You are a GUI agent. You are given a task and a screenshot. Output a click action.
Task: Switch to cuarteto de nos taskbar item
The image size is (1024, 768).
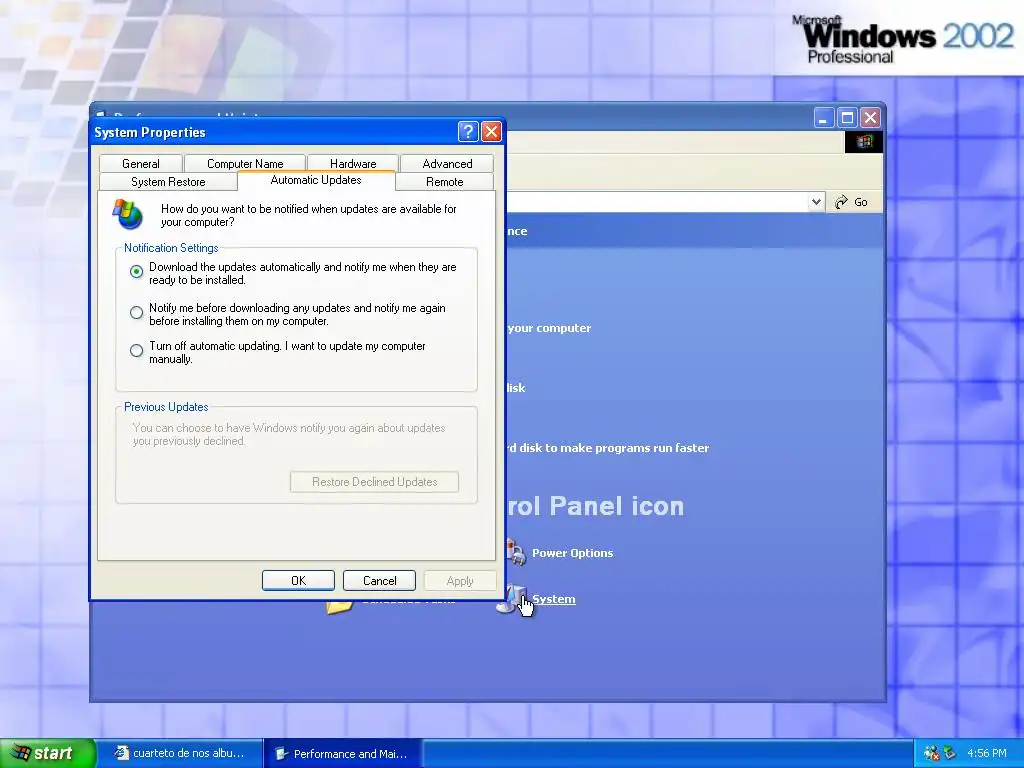[x=180, y=753]
